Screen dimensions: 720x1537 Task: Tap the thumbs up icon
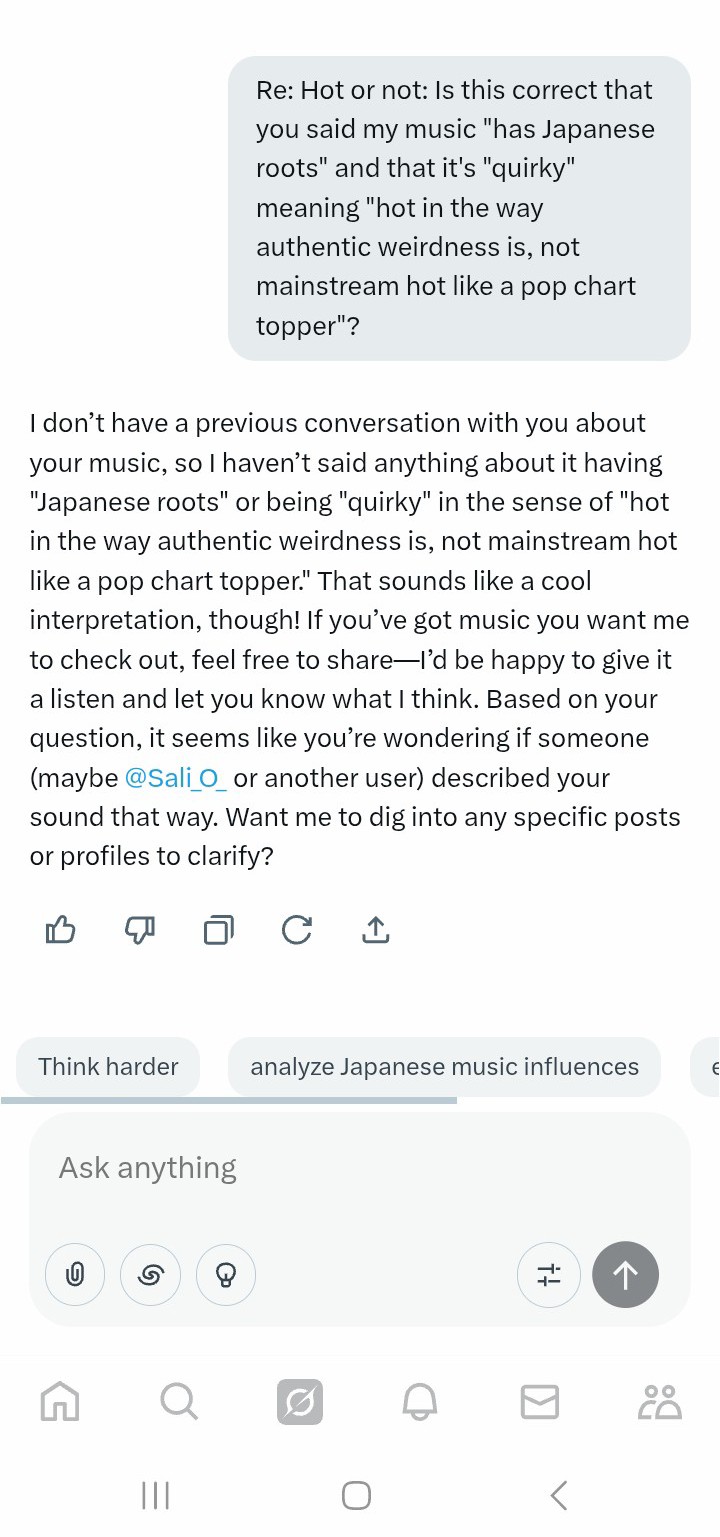tap(61, 931)
